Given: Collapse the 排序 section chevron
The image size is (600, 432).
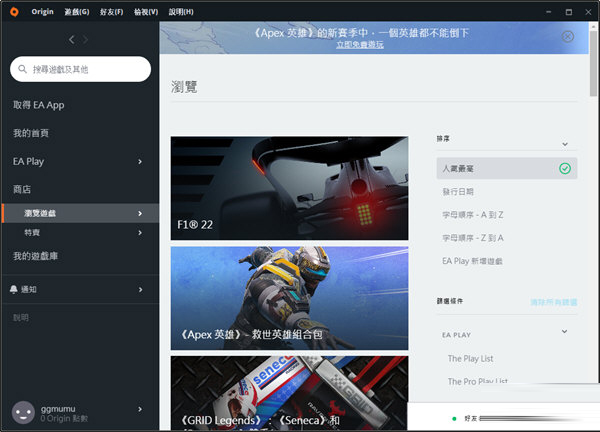Looking at the screenshot, I should 564,145.
